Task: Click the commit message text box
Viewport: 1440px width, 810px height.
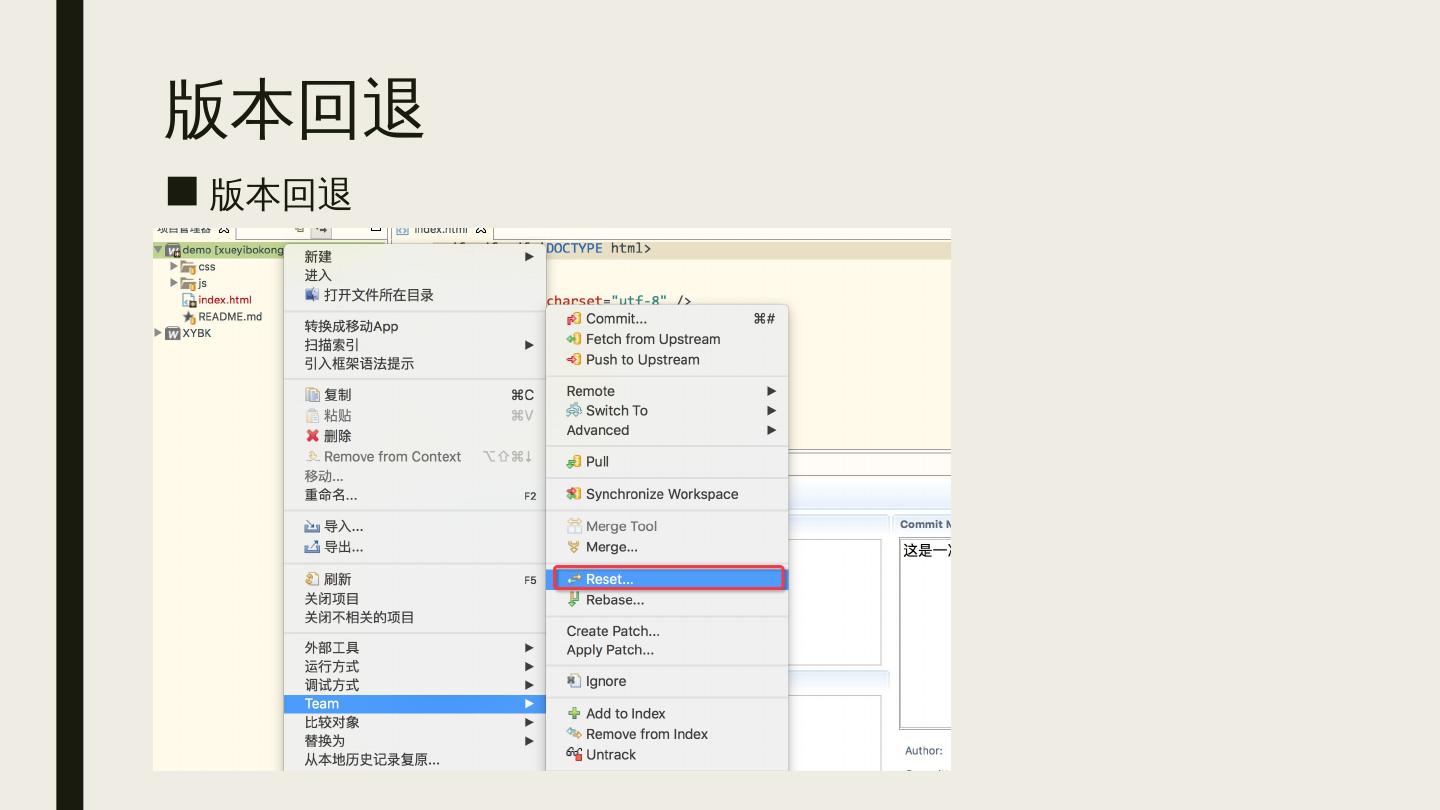Action: pos(925,630)
